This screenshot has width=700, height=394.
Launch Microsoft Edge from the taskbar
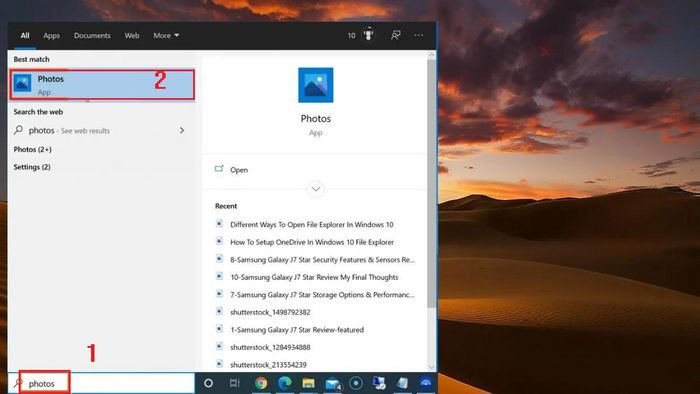pos(284,382)
